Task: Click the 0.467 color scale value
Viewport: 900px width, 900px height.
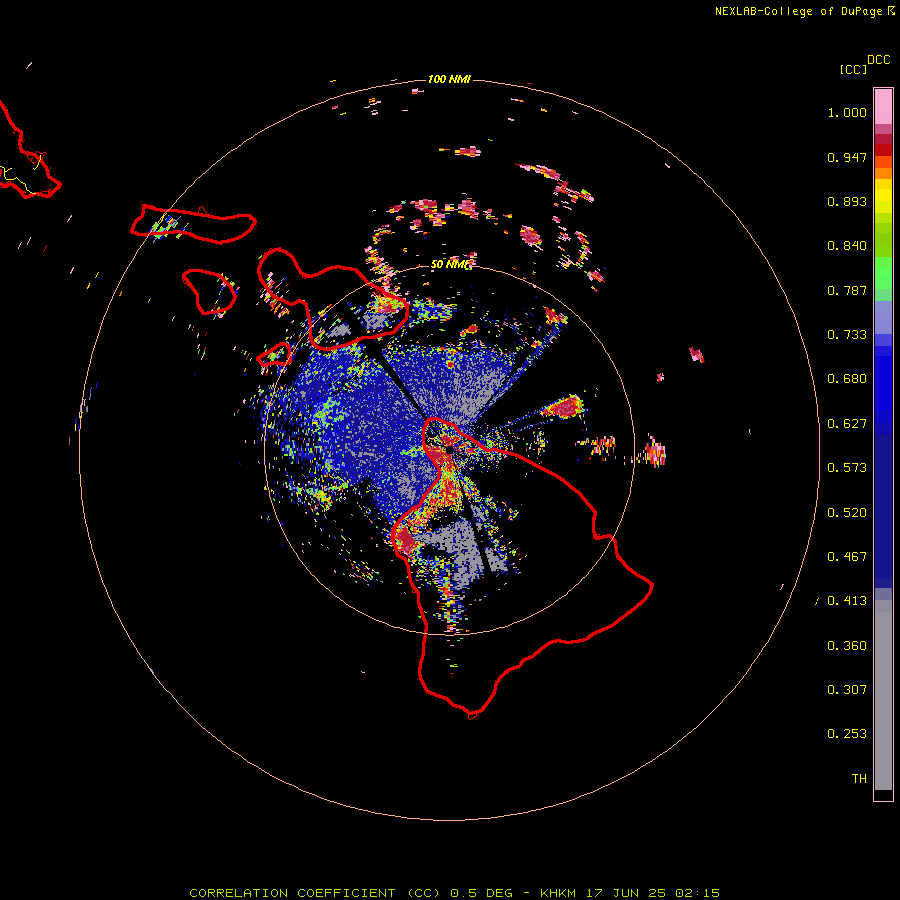Action: 847,557
